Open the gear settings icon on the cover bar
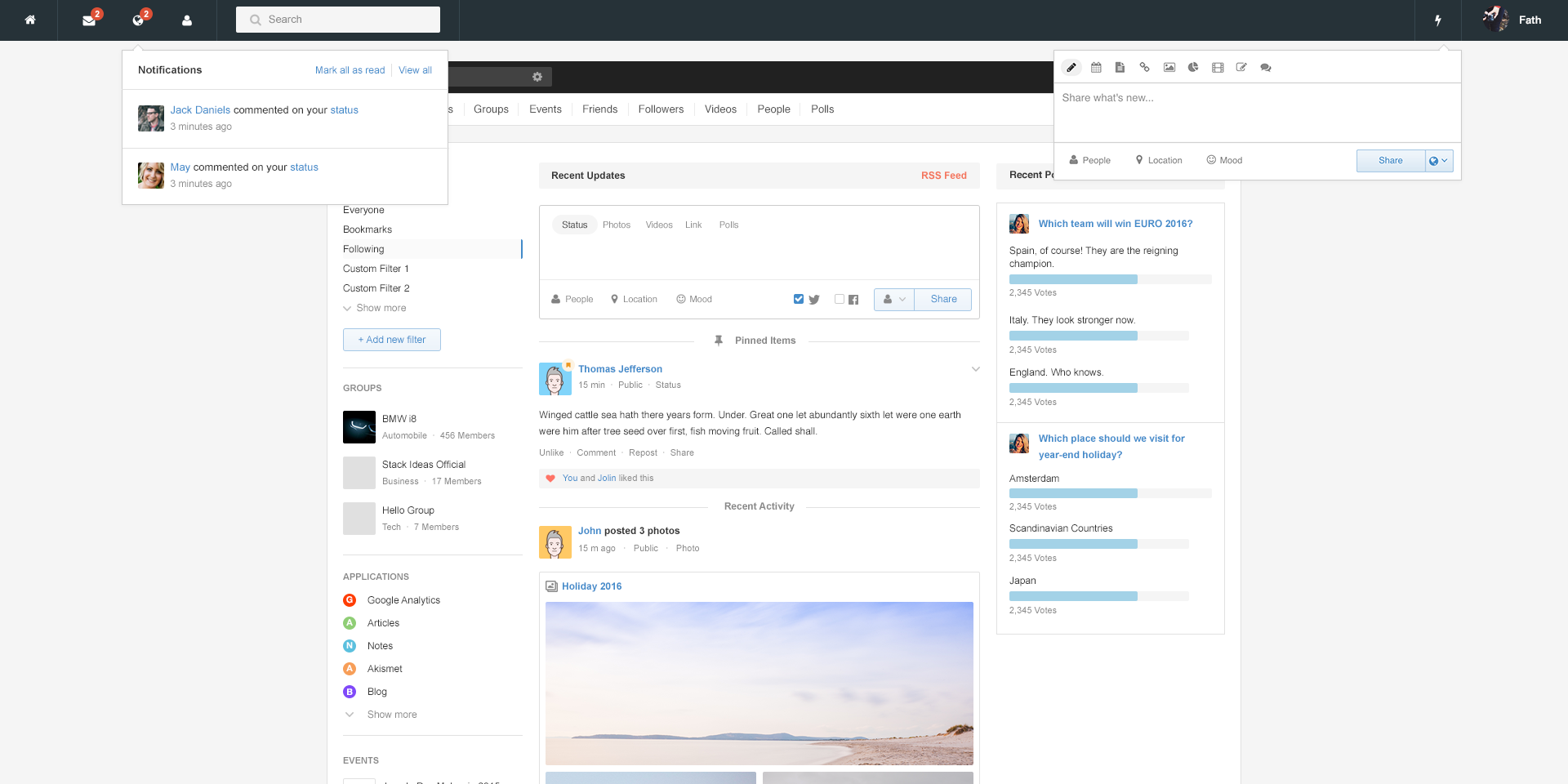Viewport: 1568px width, 784px height. 537,77
